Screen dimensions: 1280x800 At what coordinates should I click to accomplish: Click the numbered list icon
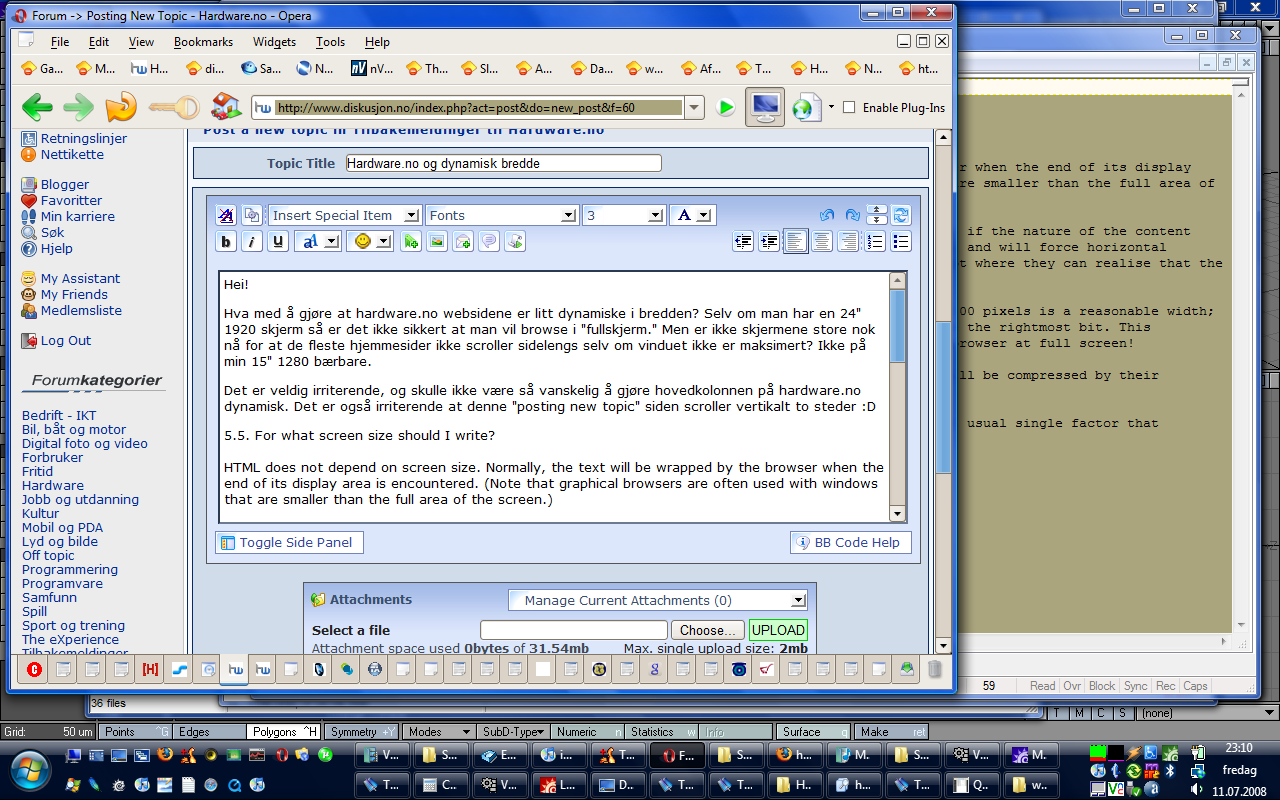(x=875, y=241)
